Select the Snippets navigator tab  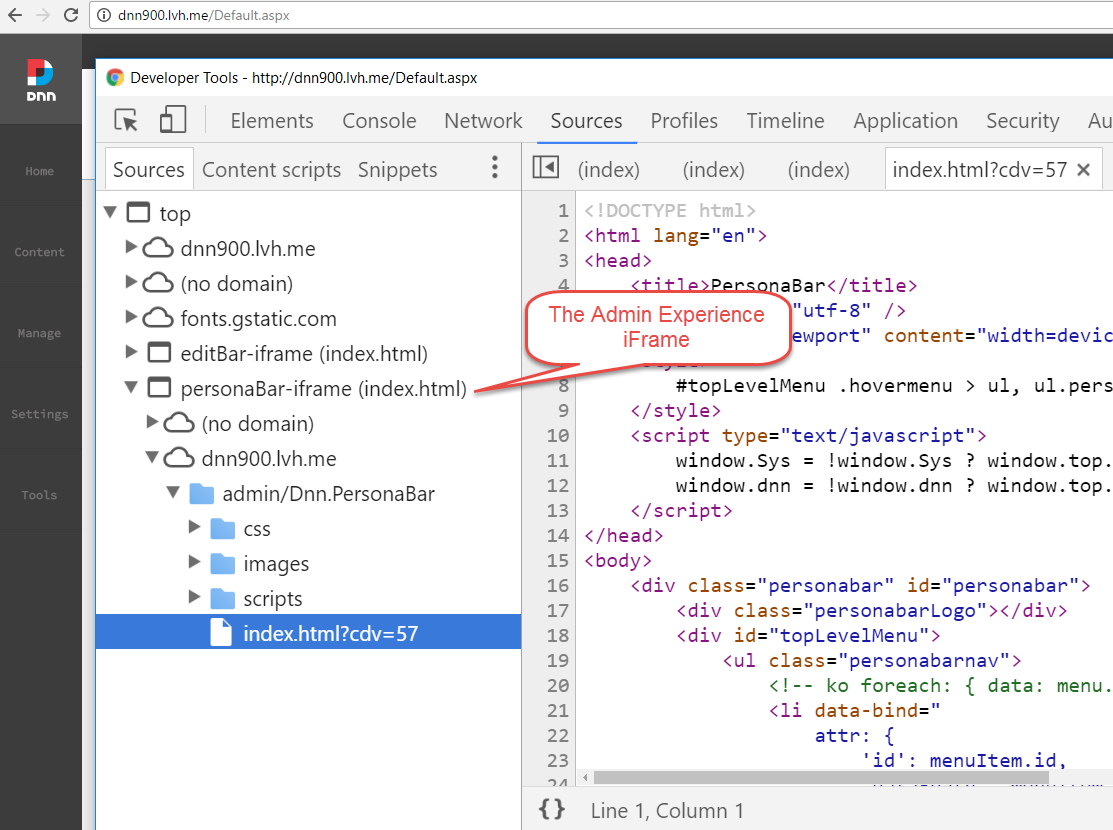coord(398,170)
